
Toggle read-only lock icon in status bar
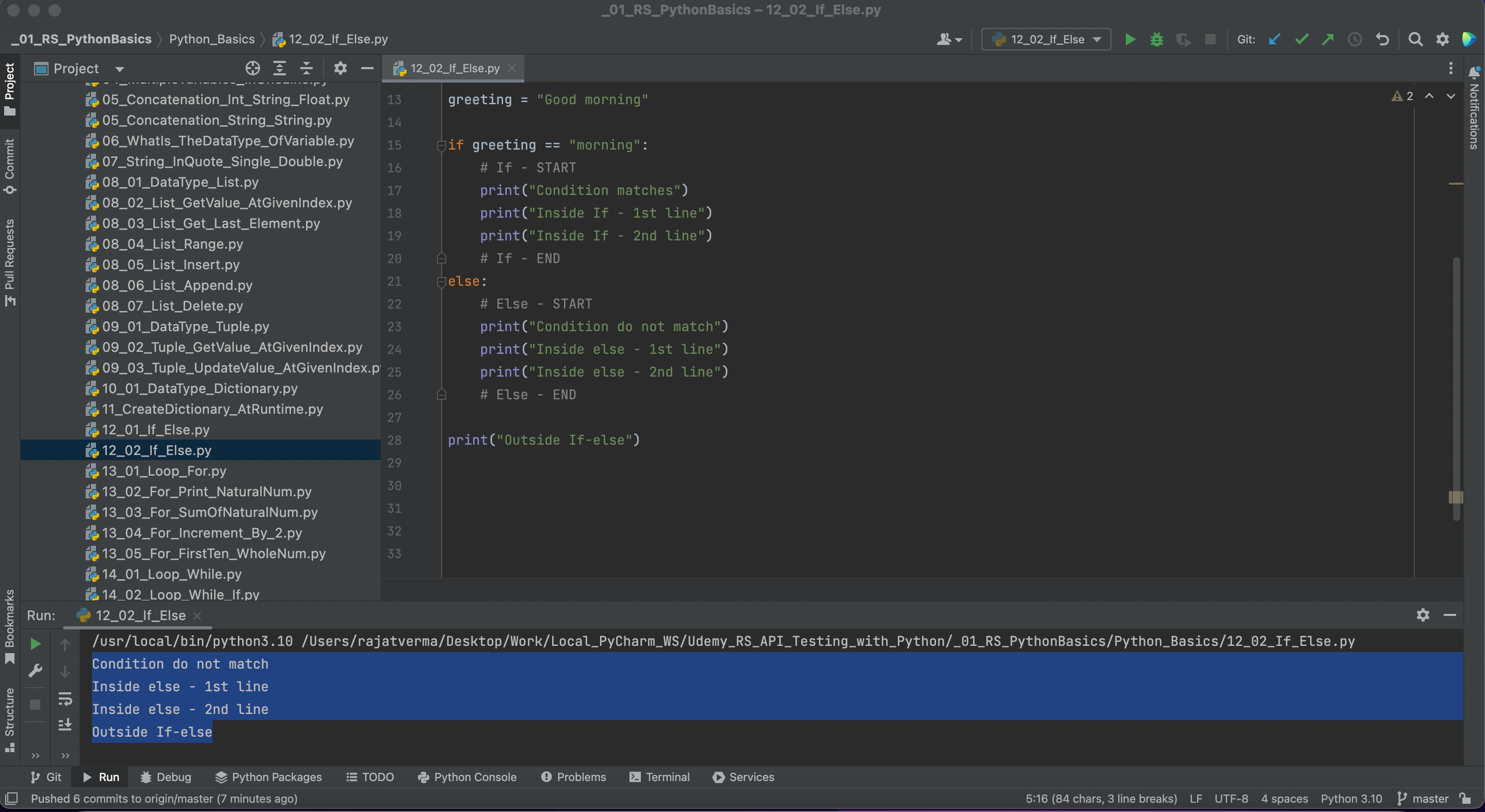coord(1465,799)
